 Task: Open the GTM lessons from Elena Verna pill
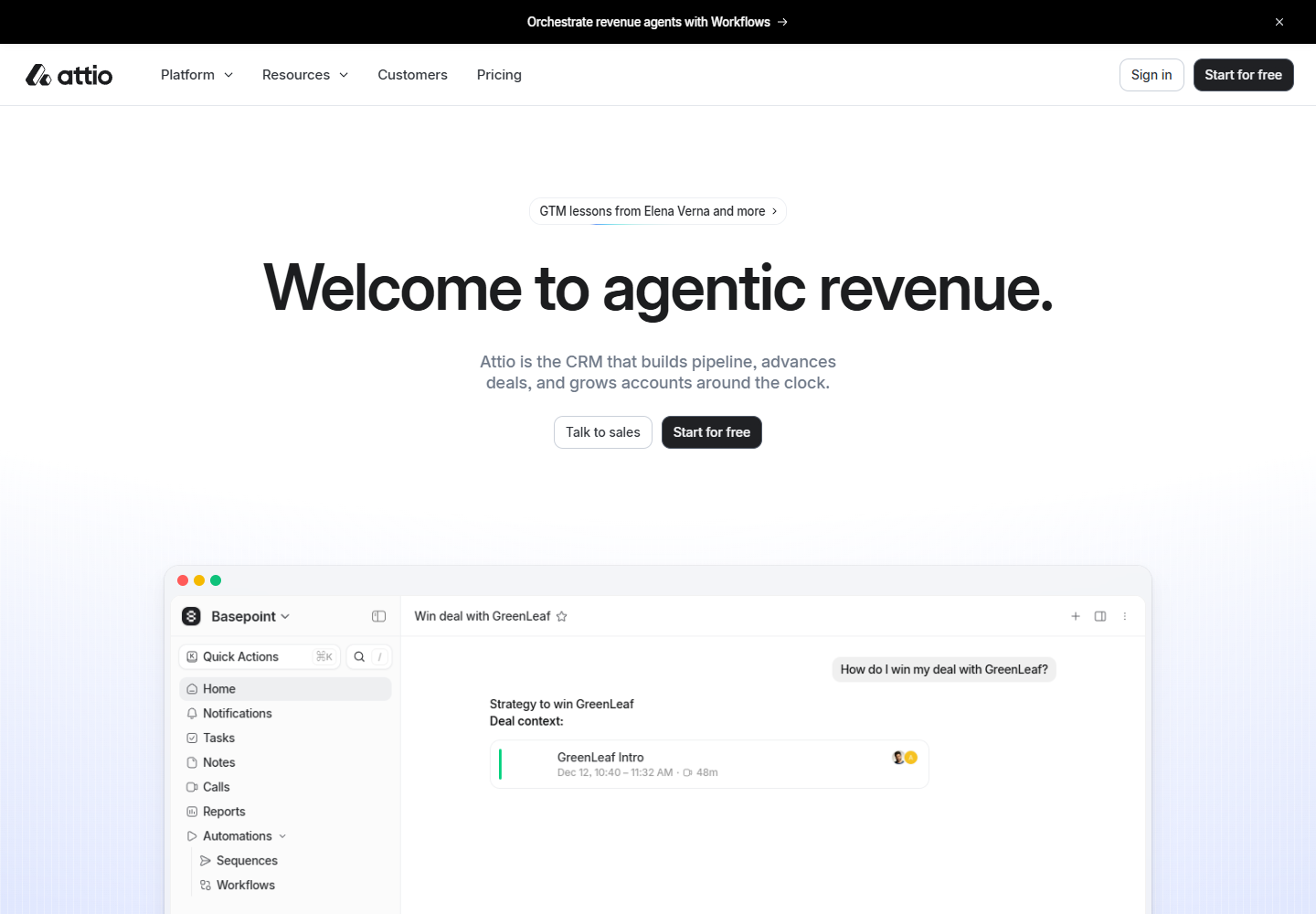point(658,211)
